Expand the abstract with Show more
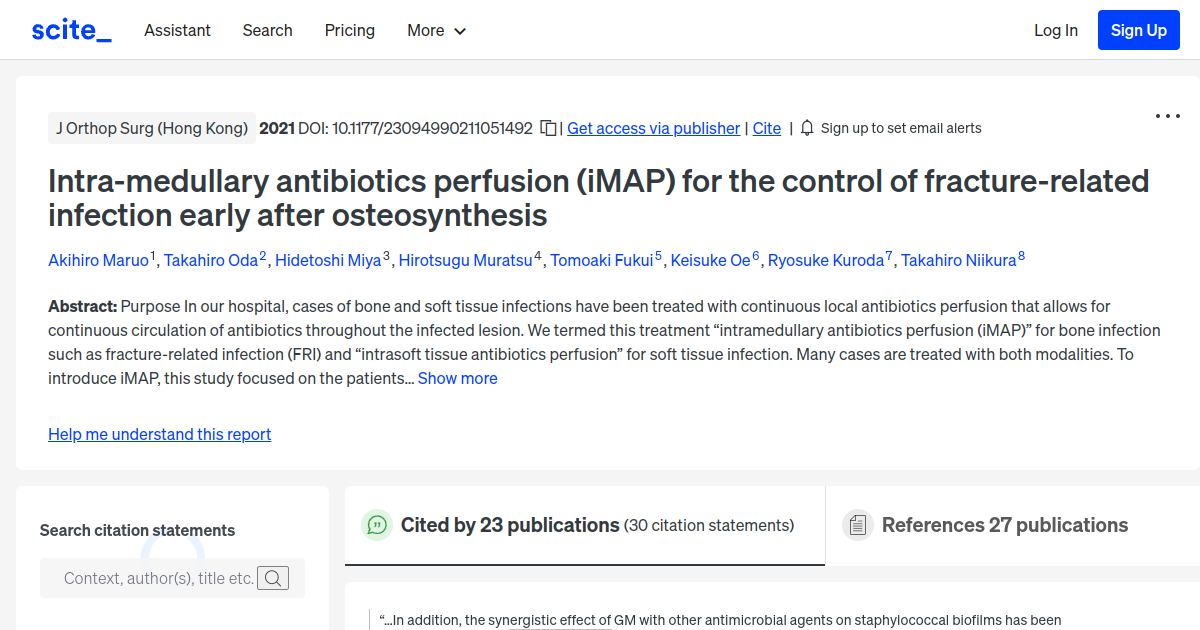 [457, 378]
